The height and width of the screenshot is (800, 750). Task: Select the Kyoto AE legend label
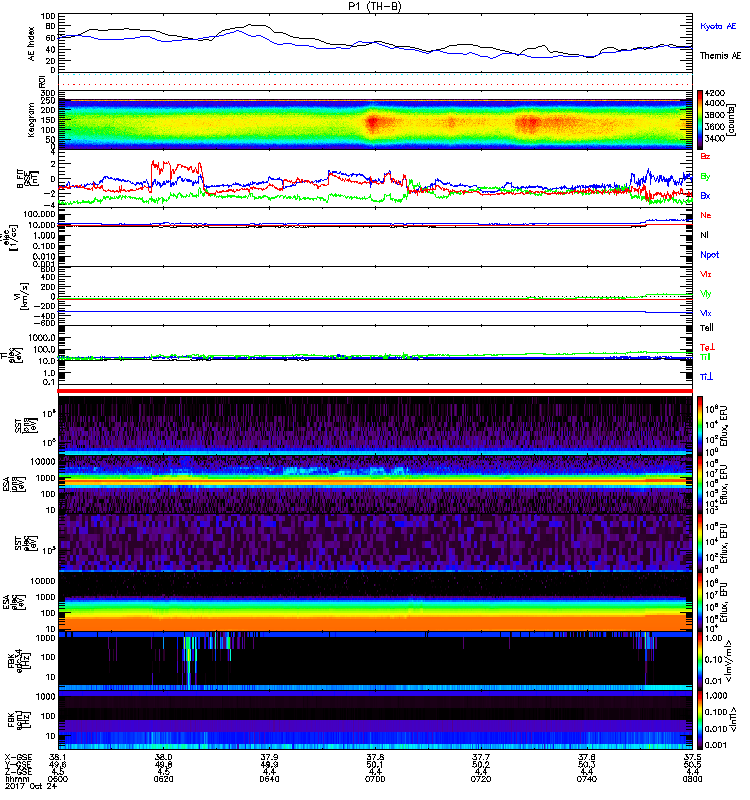(718, 26)
